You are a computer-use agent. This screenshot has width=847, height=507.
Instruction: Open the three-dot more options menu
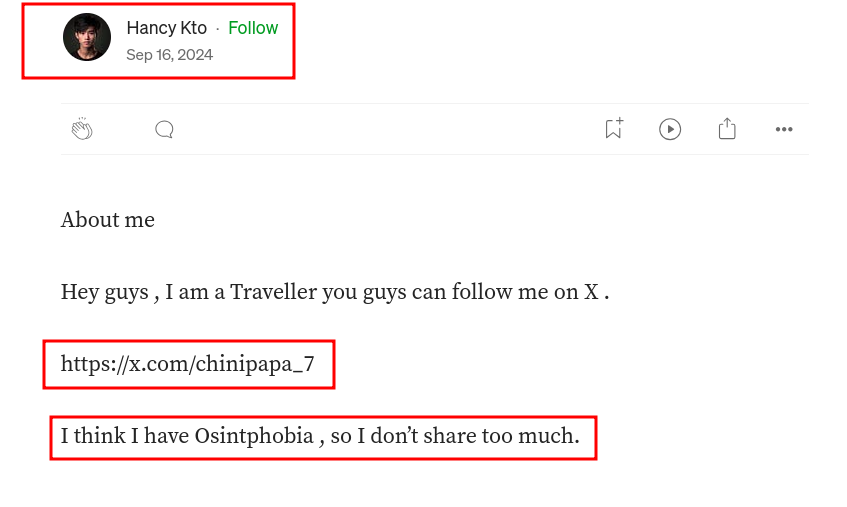coord(784,129)
